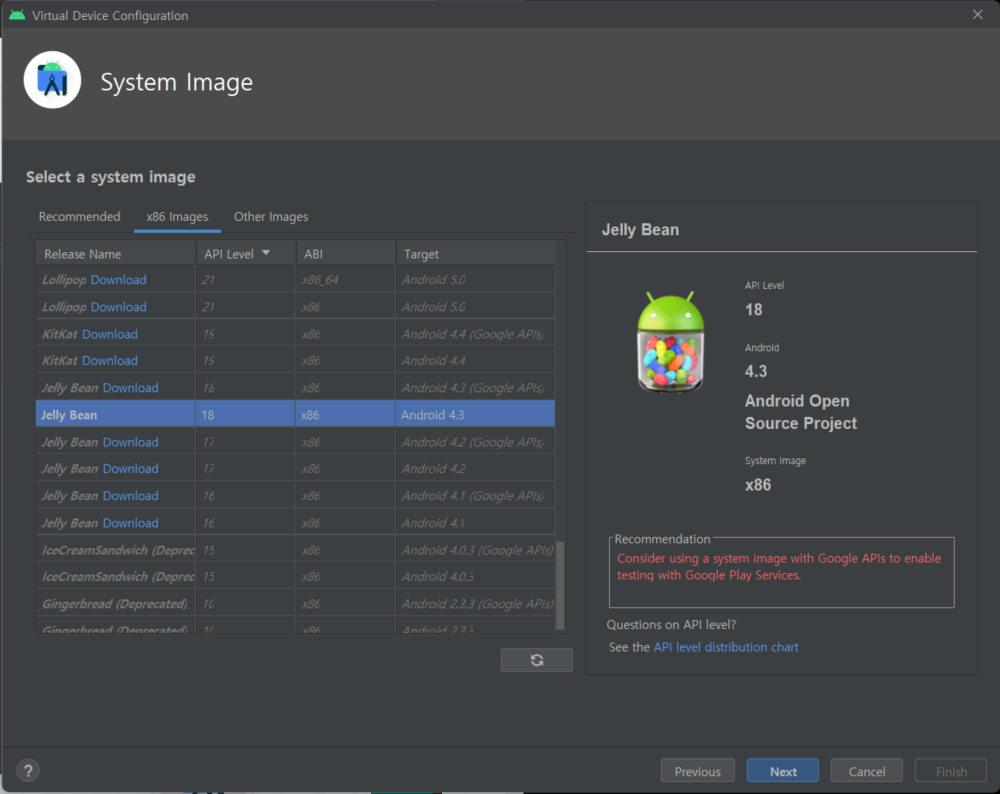1000x794 pixels.
Task: Click the Jelly Bean android jar image
Action: [x=670, y=341]
